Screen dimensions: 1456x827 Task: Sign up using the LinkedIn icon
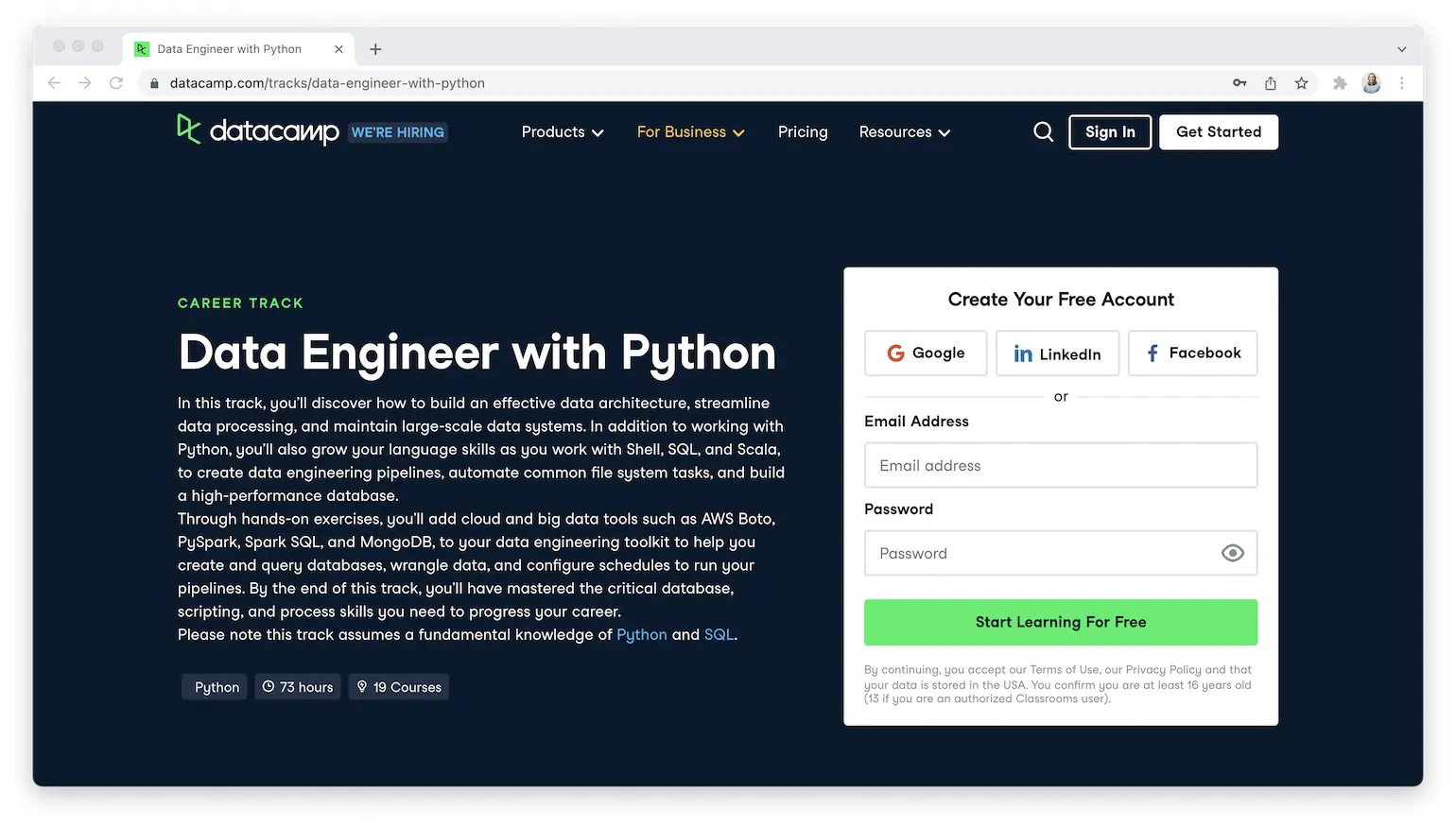[x=1023, y=353]
